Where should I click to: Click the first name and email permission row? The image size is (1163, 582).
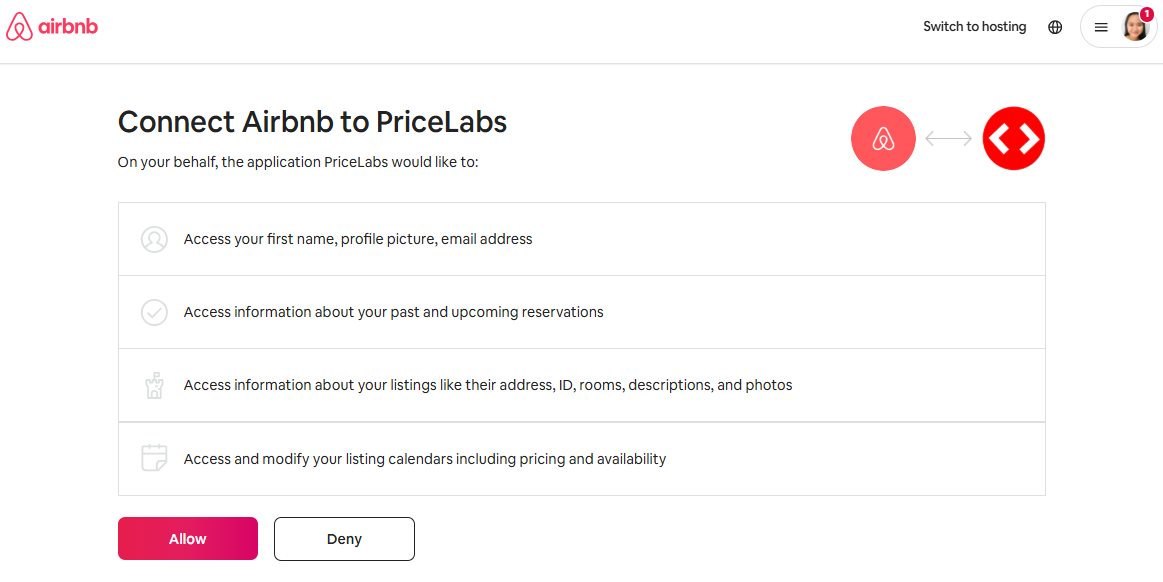[x=582, y=239]
